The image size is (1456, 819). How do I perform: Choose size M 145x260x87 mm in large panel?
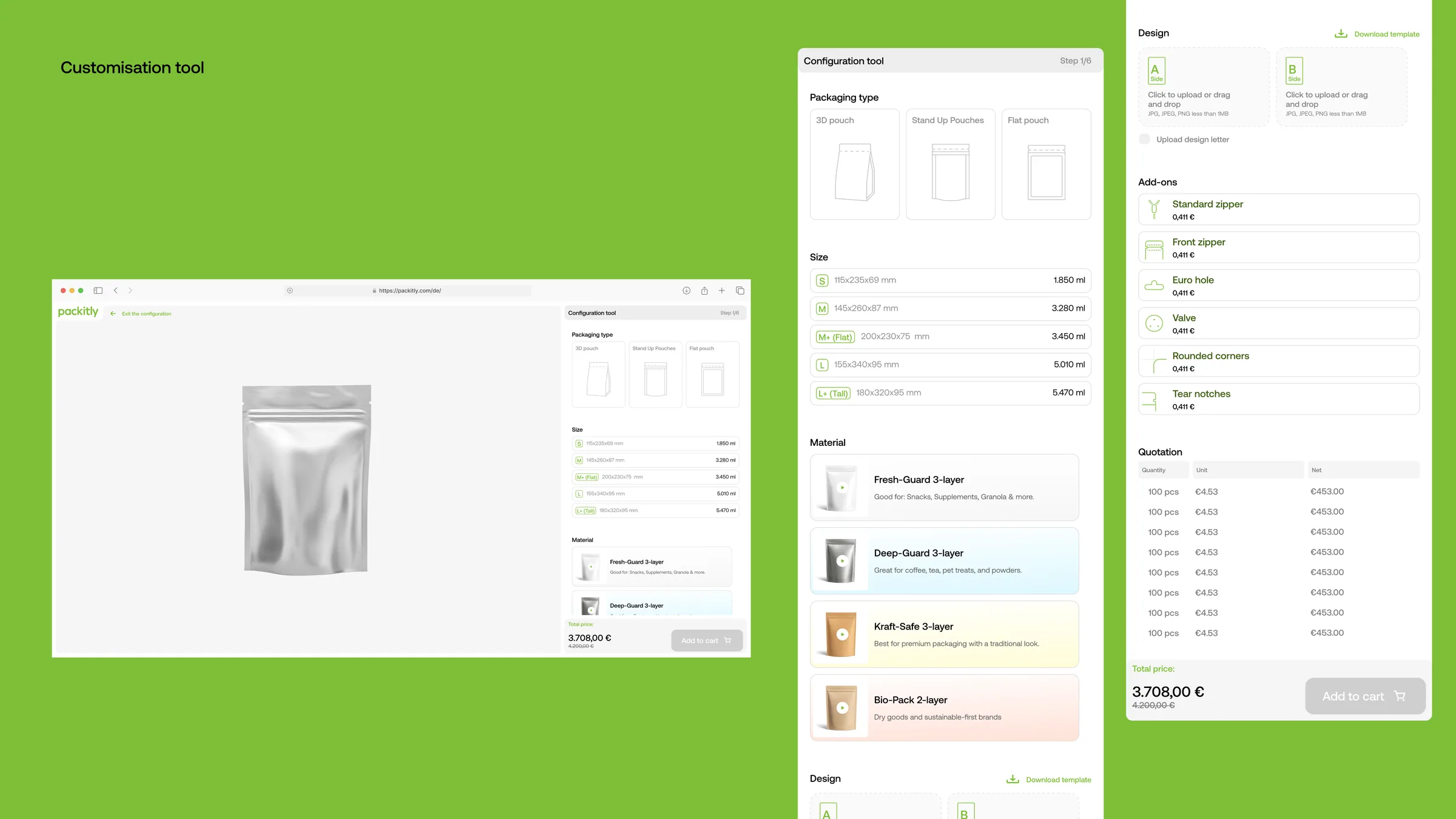coord(950,308)
